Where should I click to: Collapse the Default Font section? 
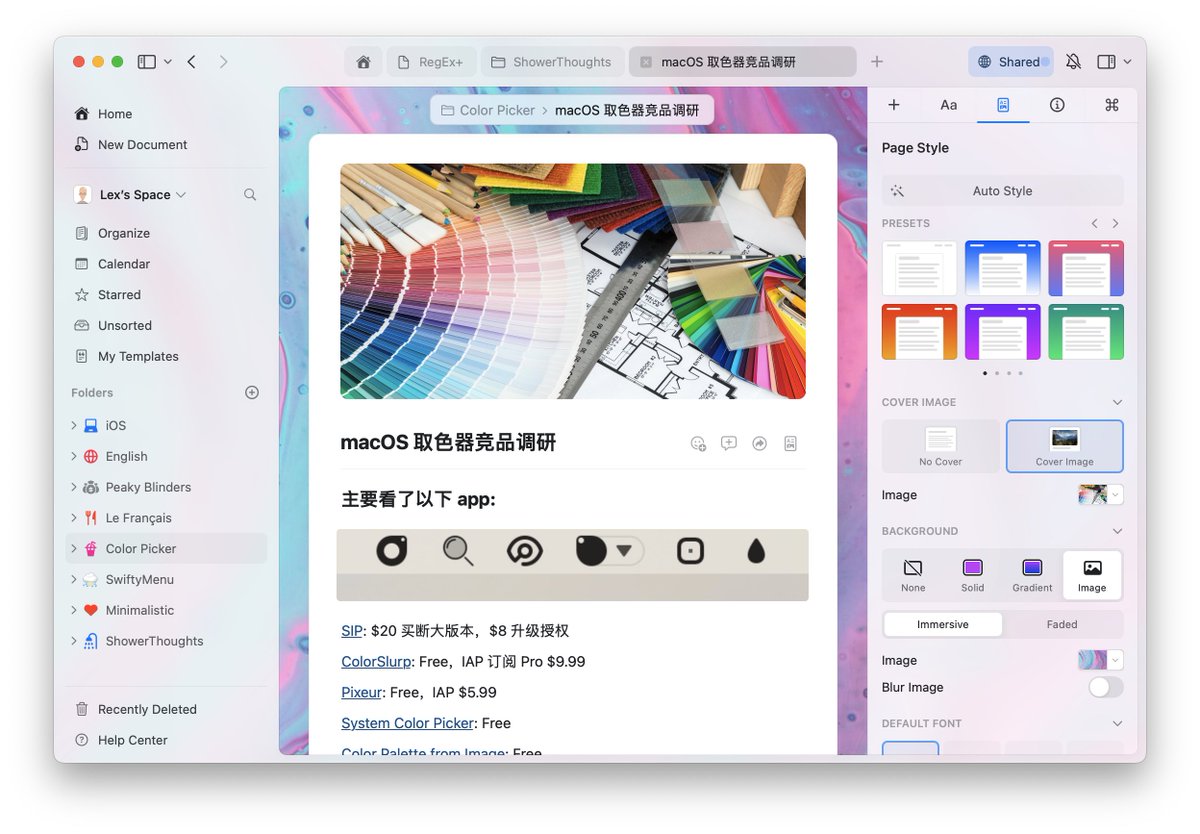1117,724
